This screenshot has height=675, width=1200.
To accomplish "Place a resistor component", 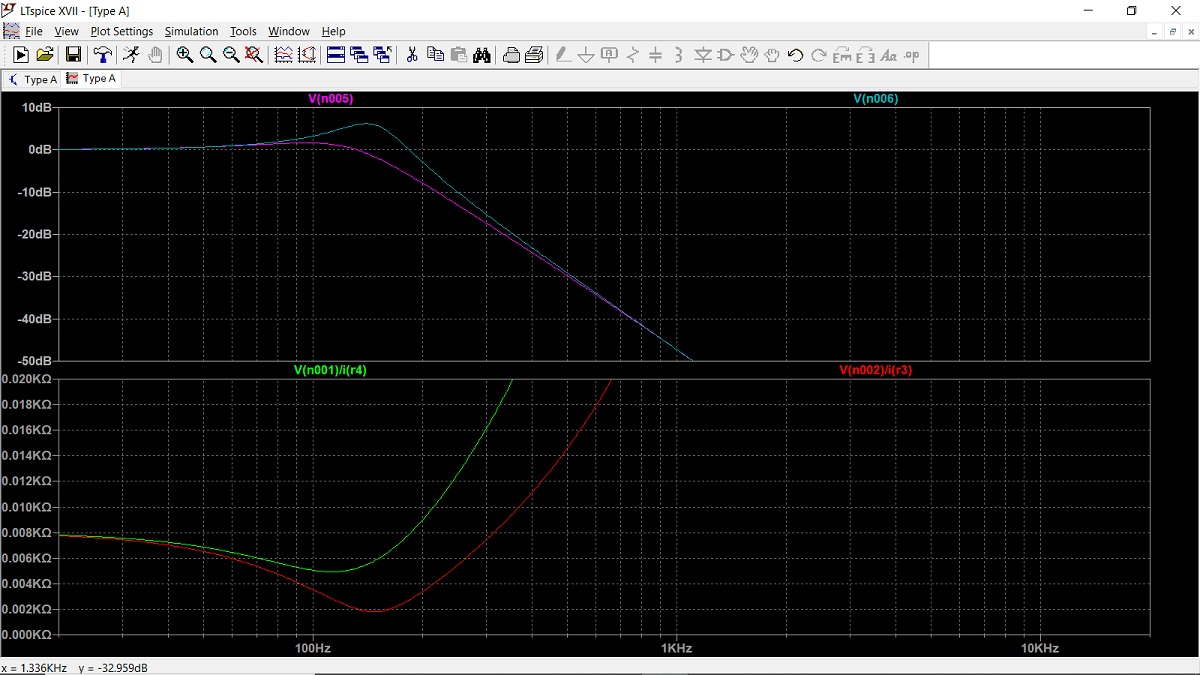I will [x=632, y=55].
